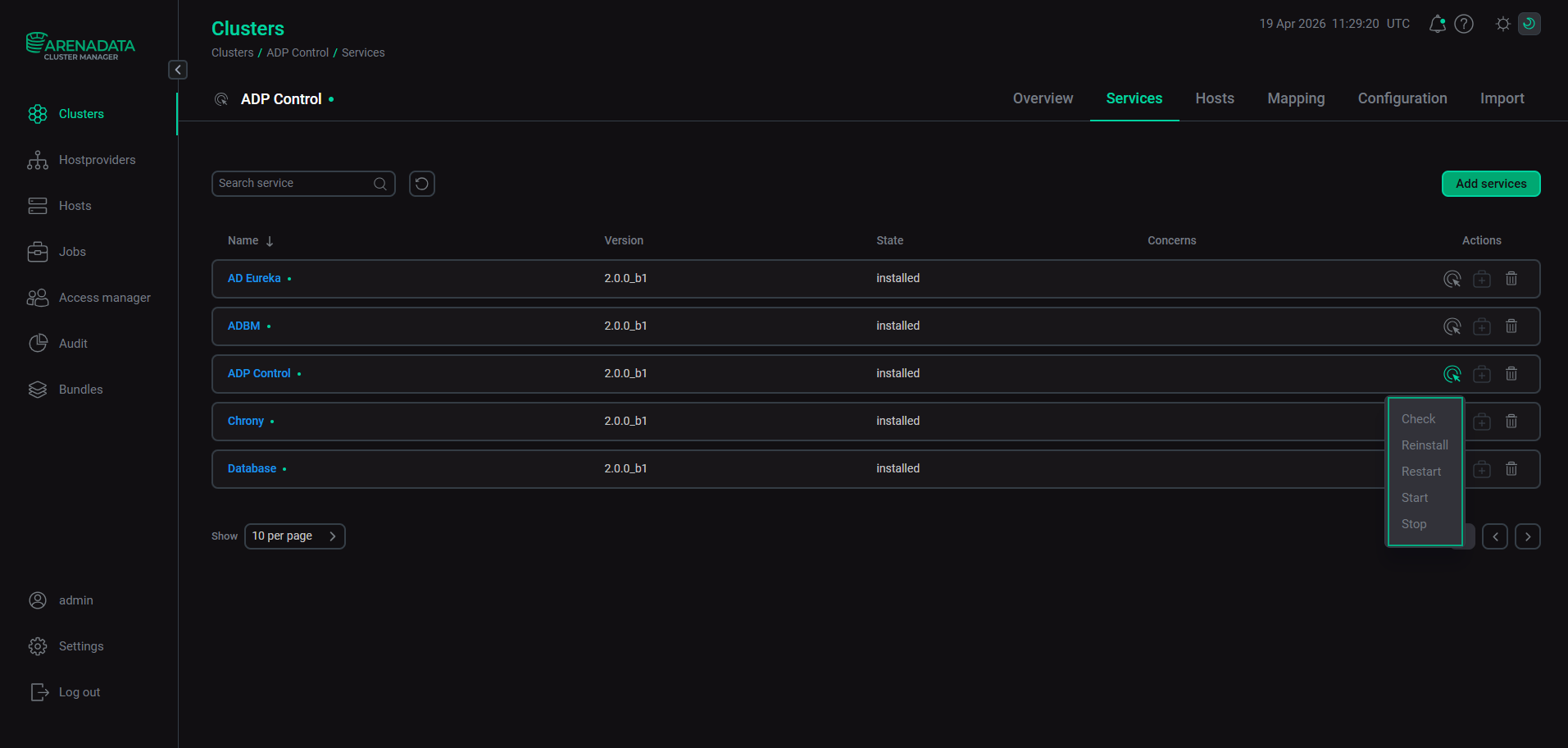
Task: Close the actions menu for ADP Control service
Action: [x=1452, y=374]
